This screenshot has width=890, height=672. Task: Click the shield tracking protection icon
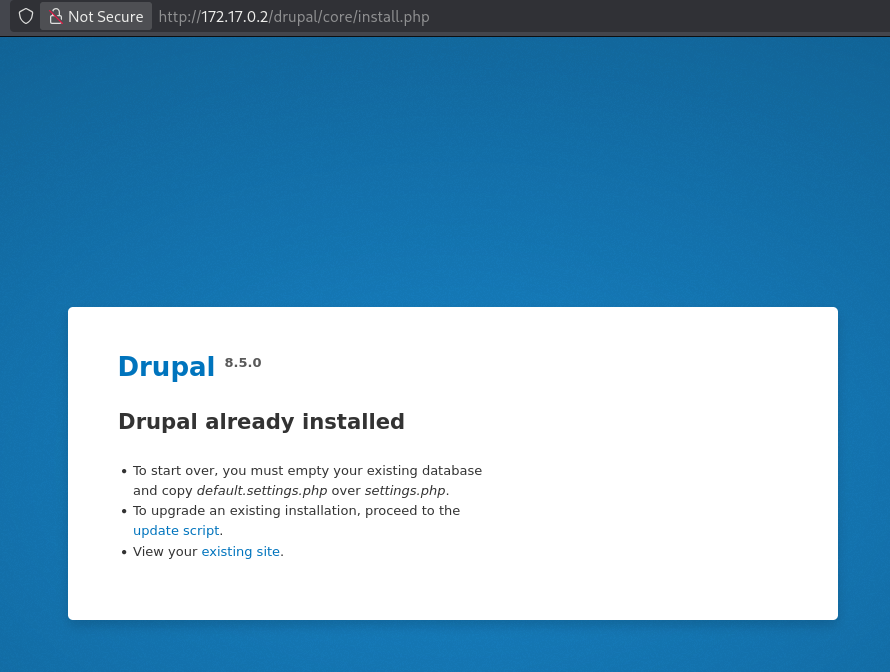26,16
